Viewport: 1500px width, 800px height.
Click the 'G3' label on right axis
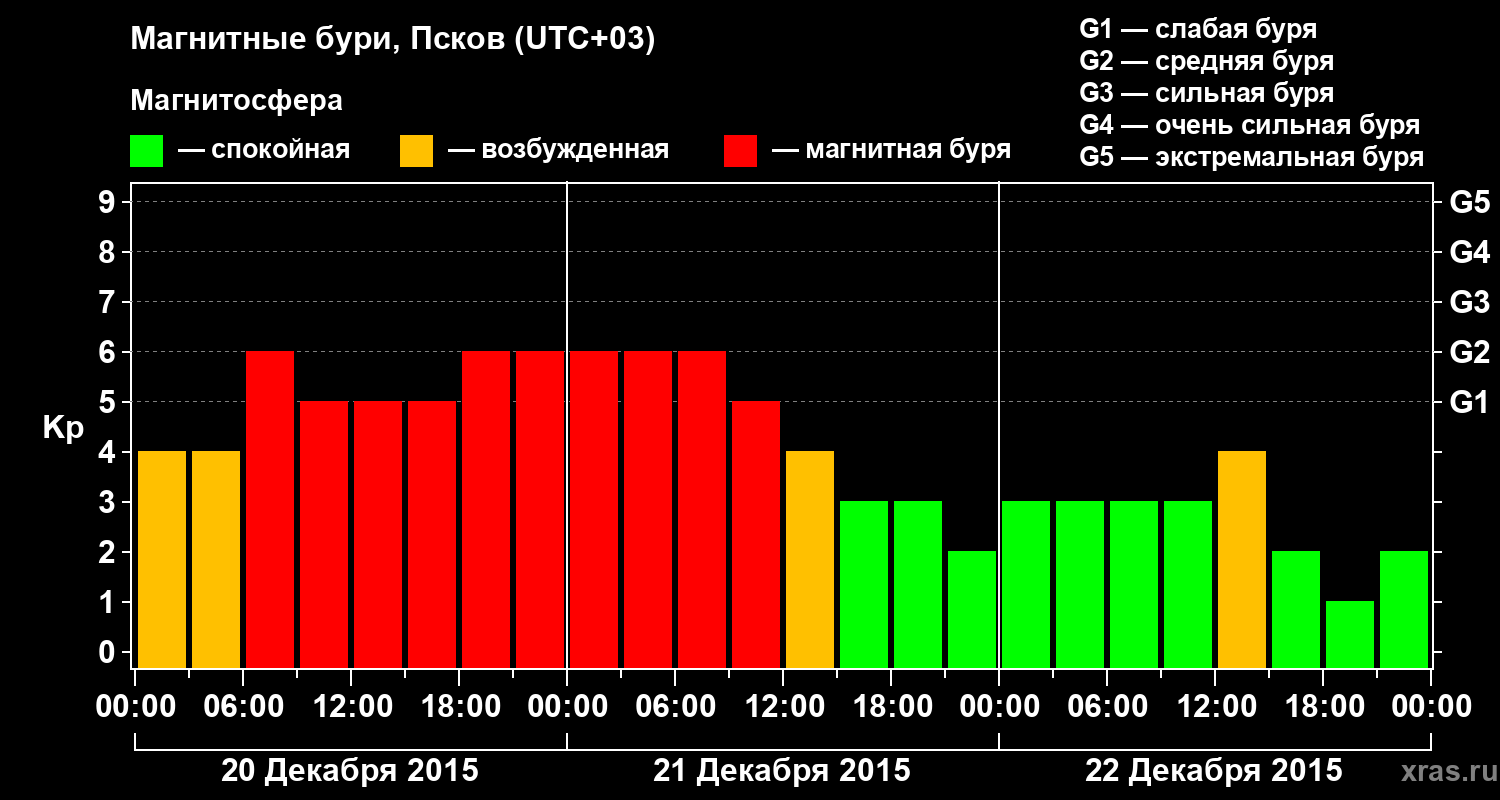pyautogui.click(x=1469, y=302)
